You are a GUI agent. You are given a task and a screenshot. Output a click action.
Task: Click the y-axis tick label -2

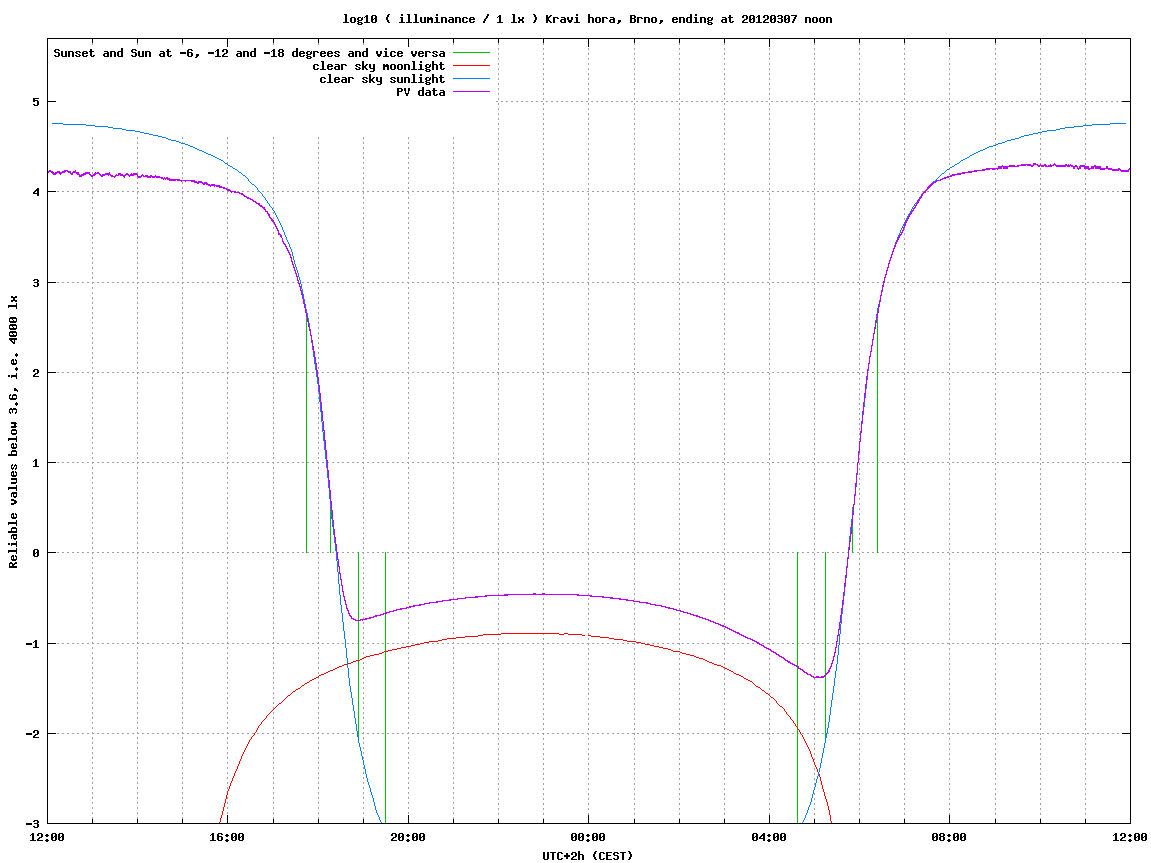[32, 734]
